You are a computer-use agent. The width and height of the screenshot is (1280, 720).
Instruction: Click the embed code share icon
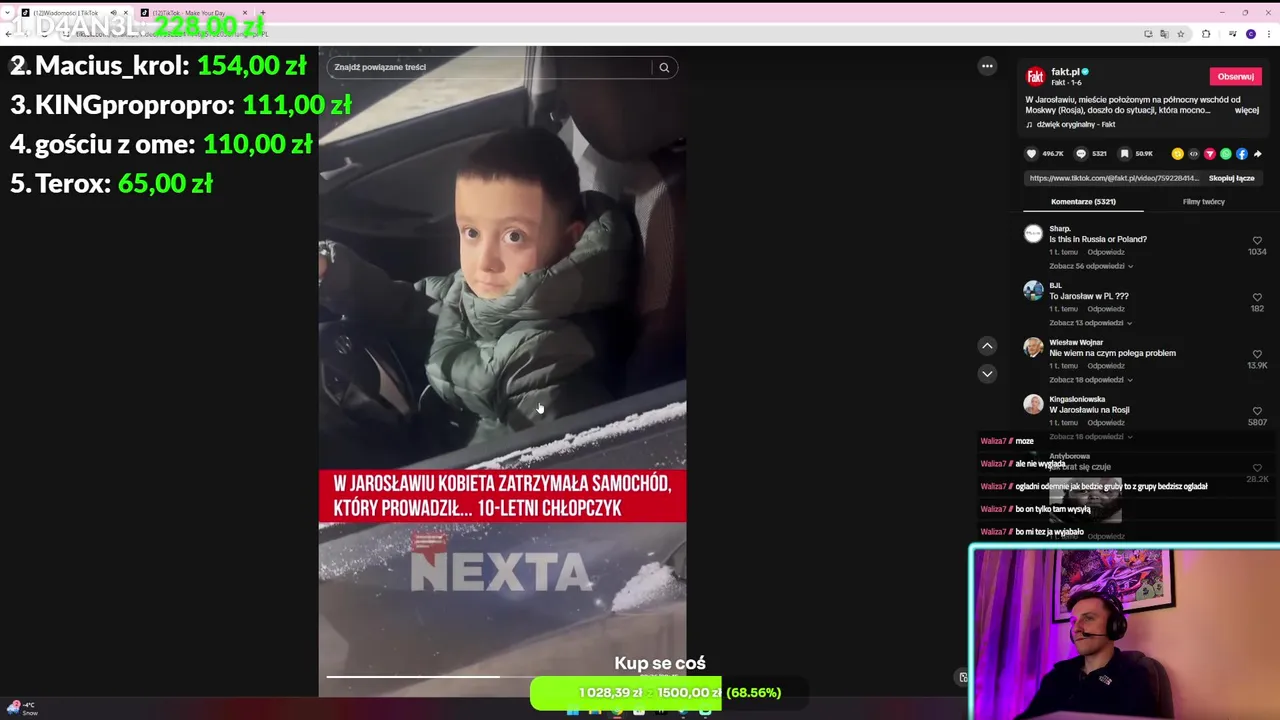(x=1193, y=154)
